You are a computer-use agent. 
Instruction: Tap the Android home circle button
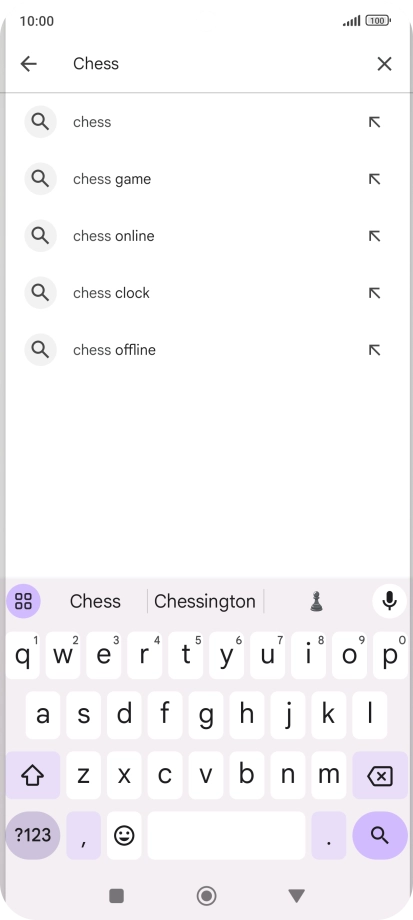pos(206,895)
